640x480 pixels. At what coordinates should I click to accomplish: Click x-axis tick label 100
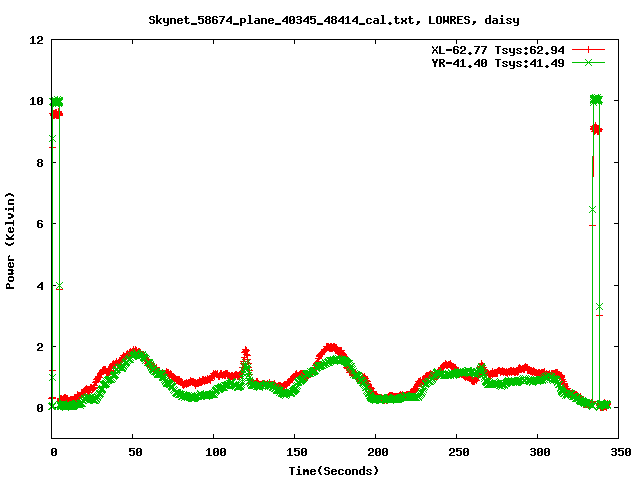[216, 452]
